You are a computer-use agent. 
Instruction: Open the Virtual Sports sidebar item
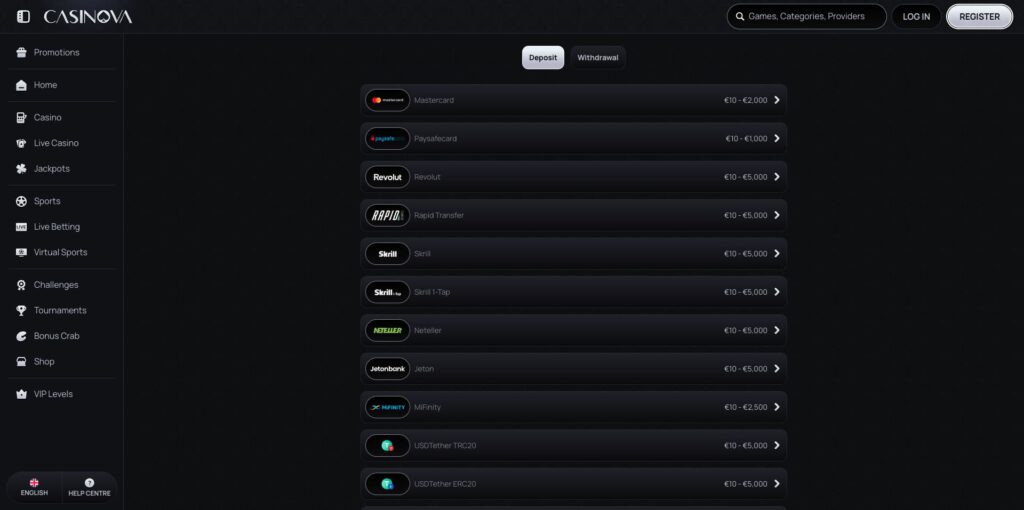tap(61, 252)
